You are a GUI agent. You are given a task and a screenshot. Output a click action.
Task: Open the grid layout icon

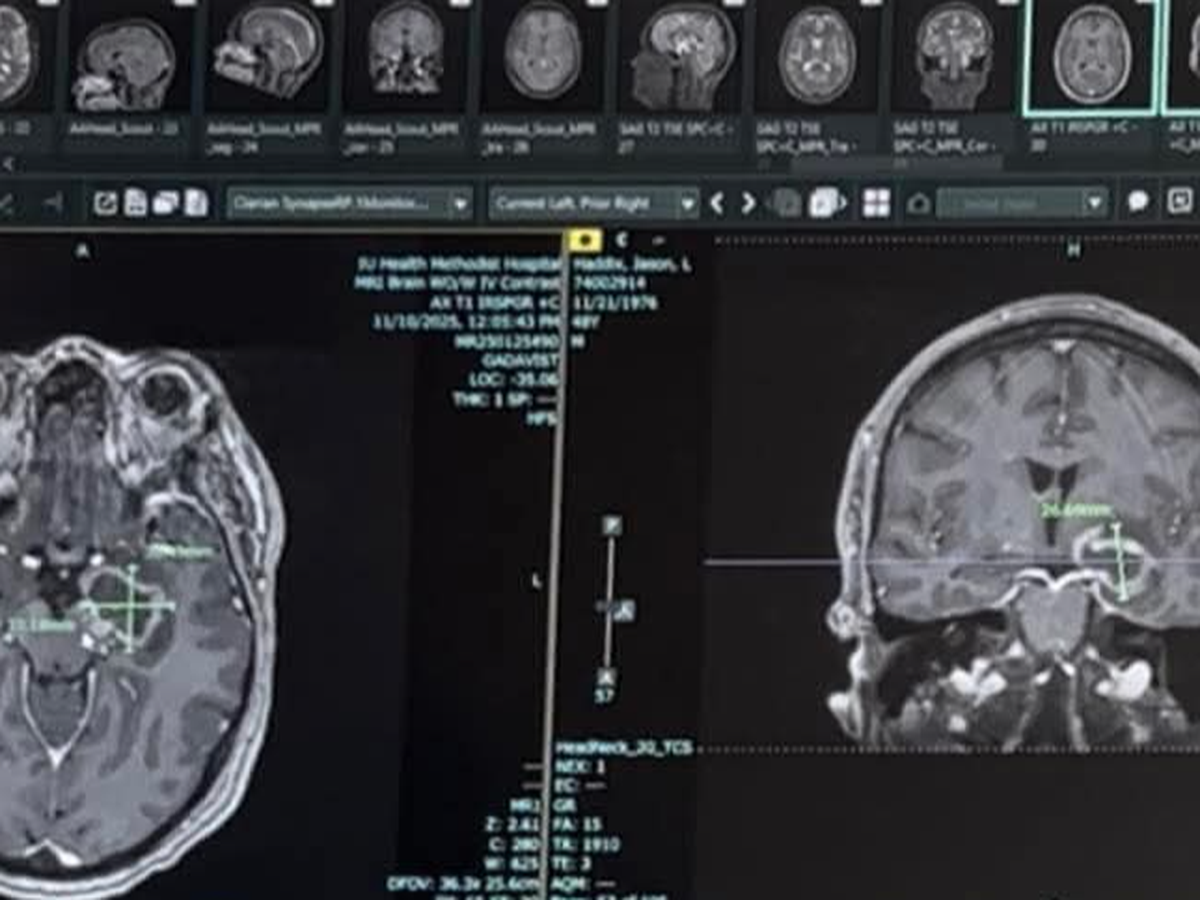pos(876,203)
